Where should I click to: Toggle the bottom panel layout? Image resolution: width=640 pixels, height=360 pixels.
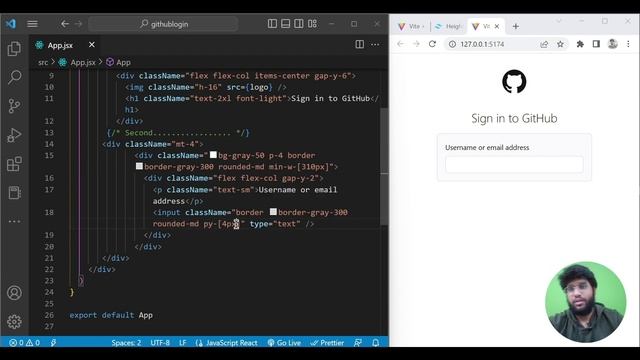286,24
